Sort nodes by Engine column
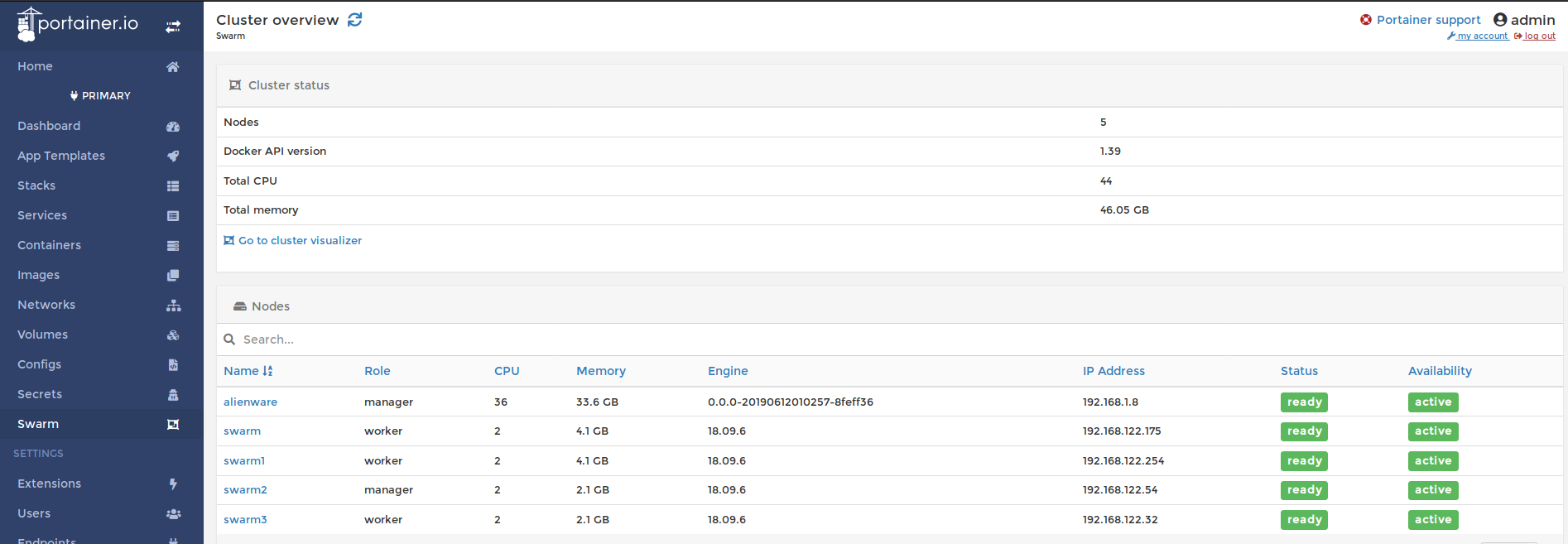Viewport: 1568px width, 544px height. (x=728, y=372)
